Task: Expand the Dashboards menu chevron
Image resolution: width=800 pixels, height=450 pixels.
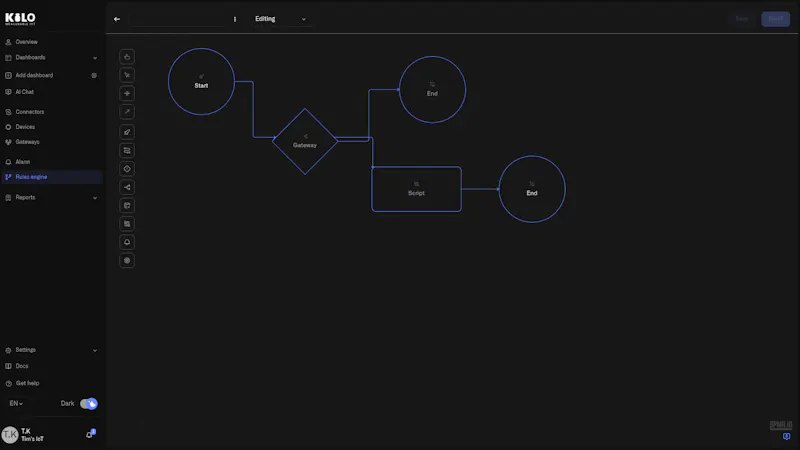Action: tap(95, 58)
